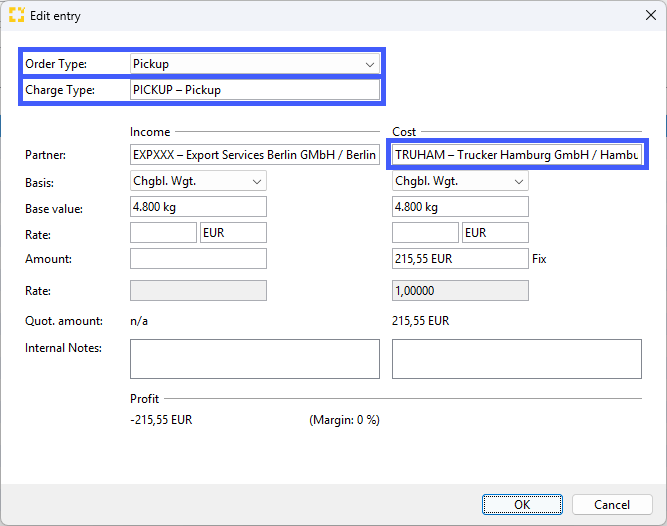Screen dimensions: 667x526
Task: Click the Income Quot. amount value n/a
Action: pyautogui.click(x=139, y=321)
